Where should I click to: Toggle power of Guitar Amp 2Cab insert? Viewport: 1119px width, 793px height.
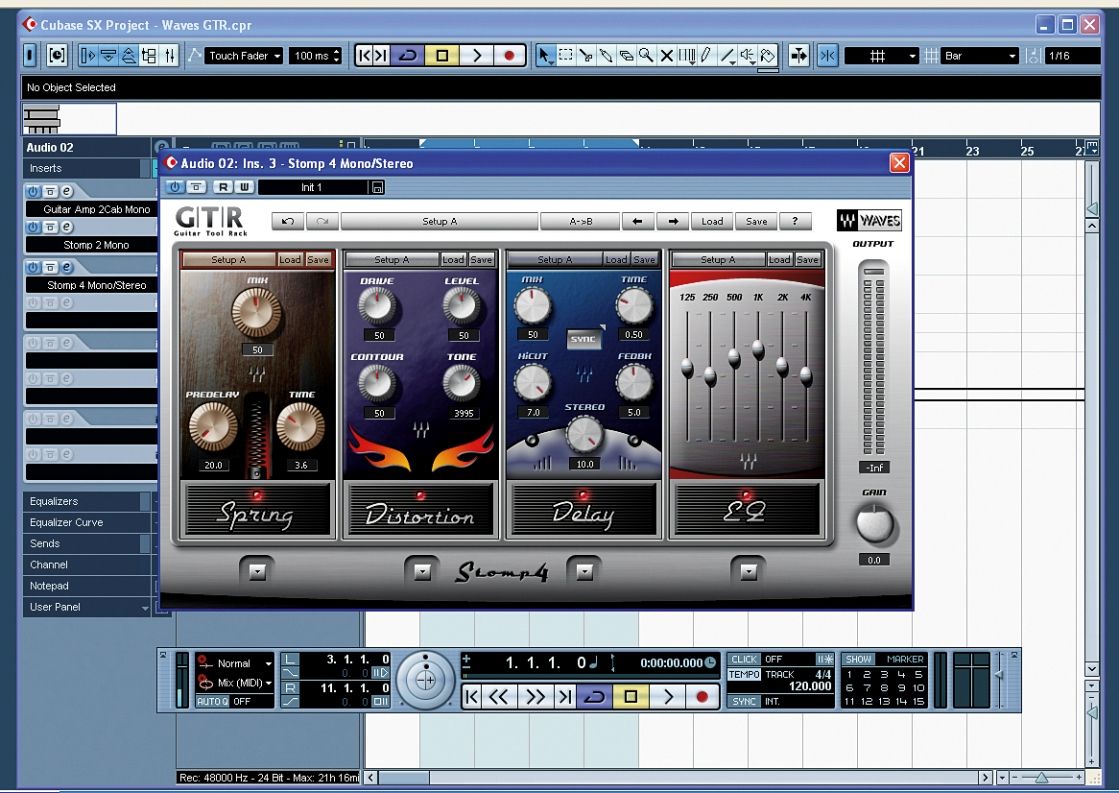click(33, 191)
